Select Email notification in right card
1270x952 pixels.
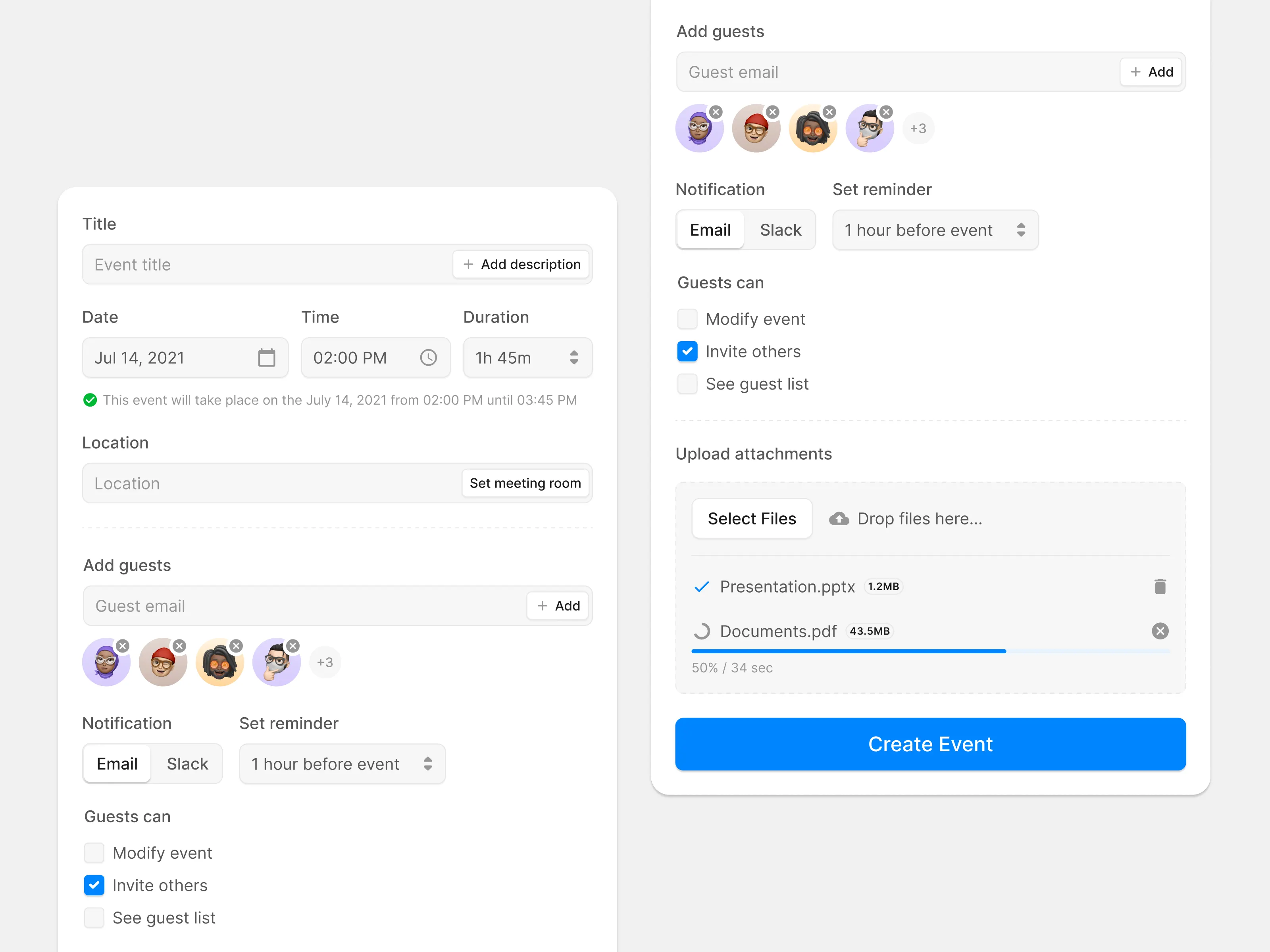point(710,230)
